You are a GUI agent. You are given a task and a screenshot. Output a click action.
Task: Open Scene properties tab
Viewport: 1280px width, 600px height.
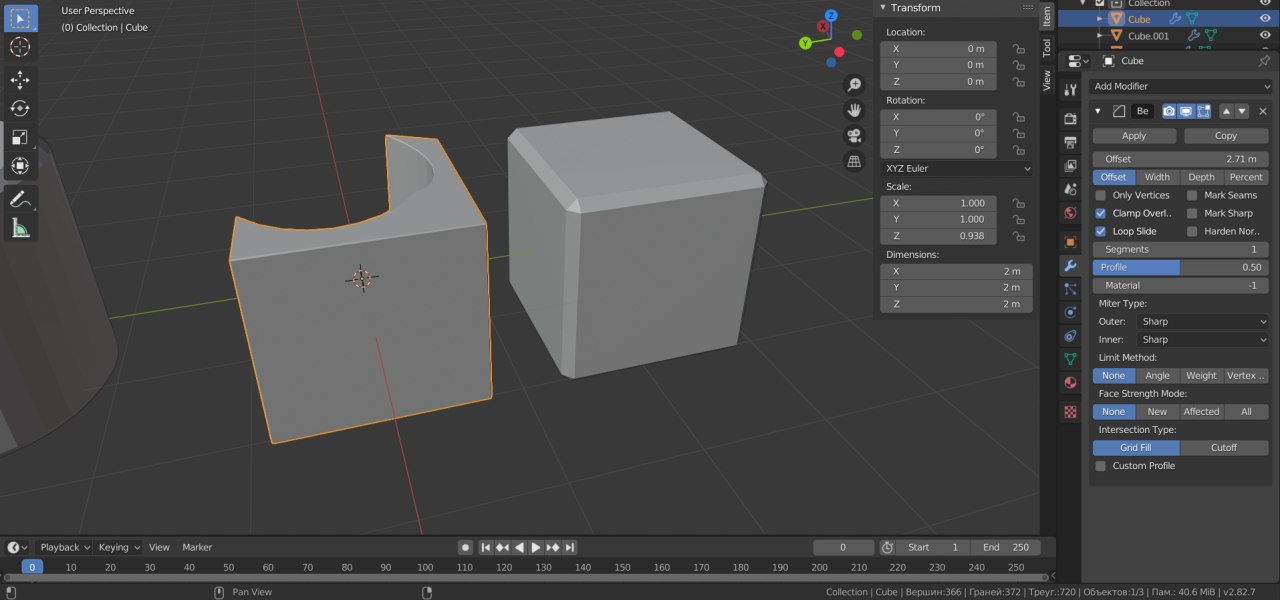(1070, 189)
